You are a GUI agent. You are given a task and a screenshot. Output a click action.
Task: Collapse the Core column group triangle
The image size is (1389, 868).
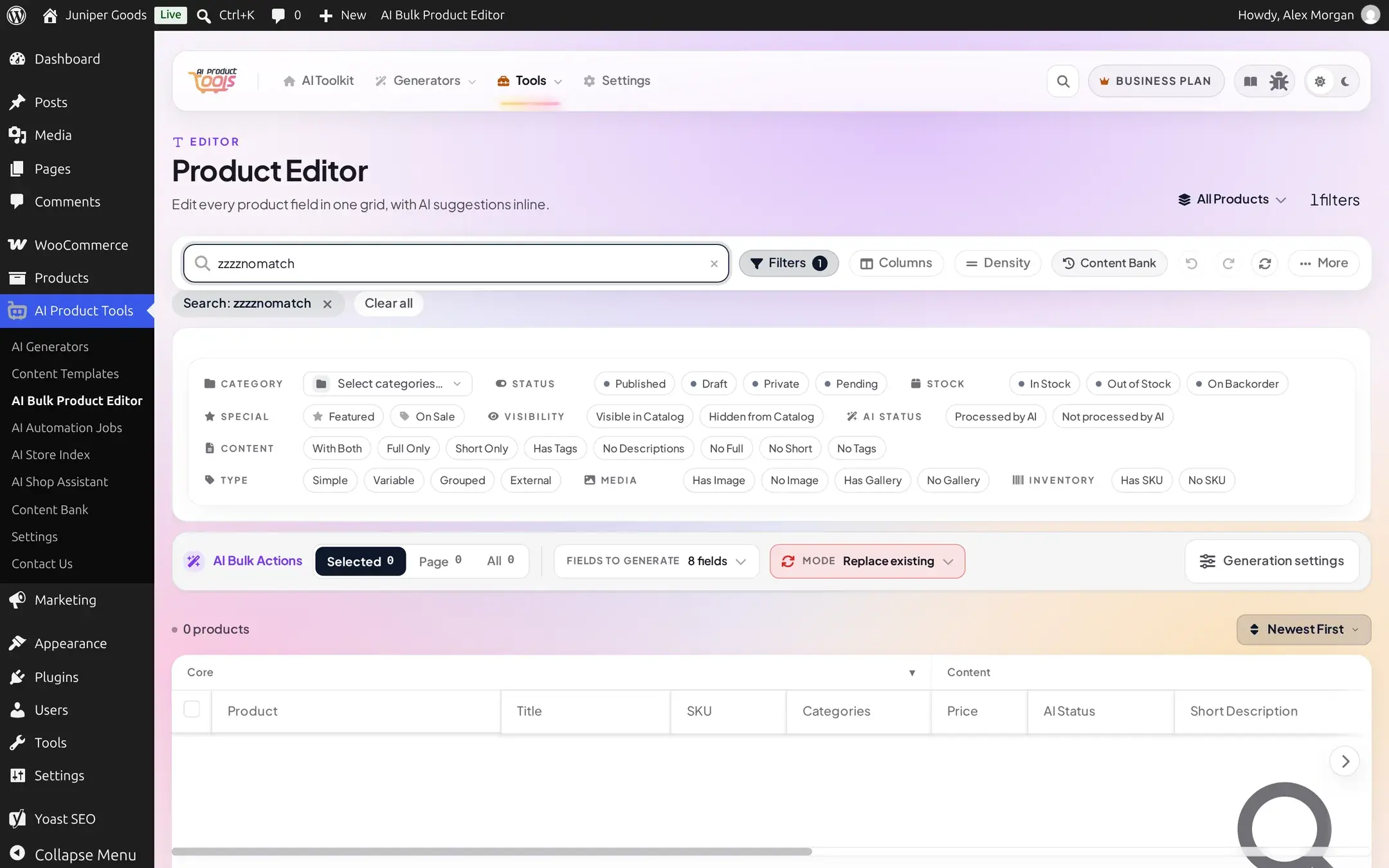tap(912, 673)
